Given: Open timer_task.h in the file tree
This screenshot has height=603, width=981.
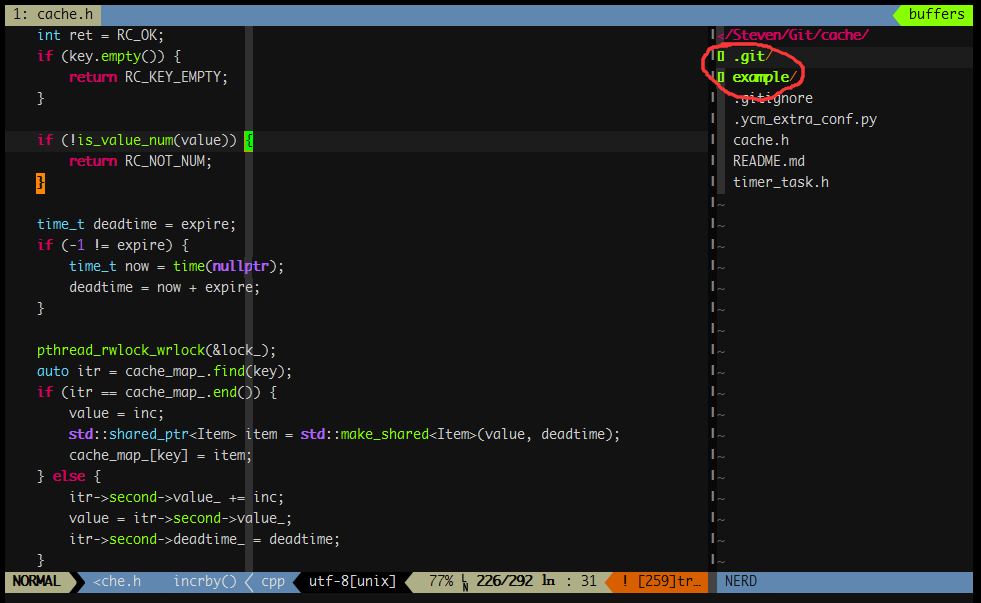Looking at the screenshot, I should click(781, 182).
